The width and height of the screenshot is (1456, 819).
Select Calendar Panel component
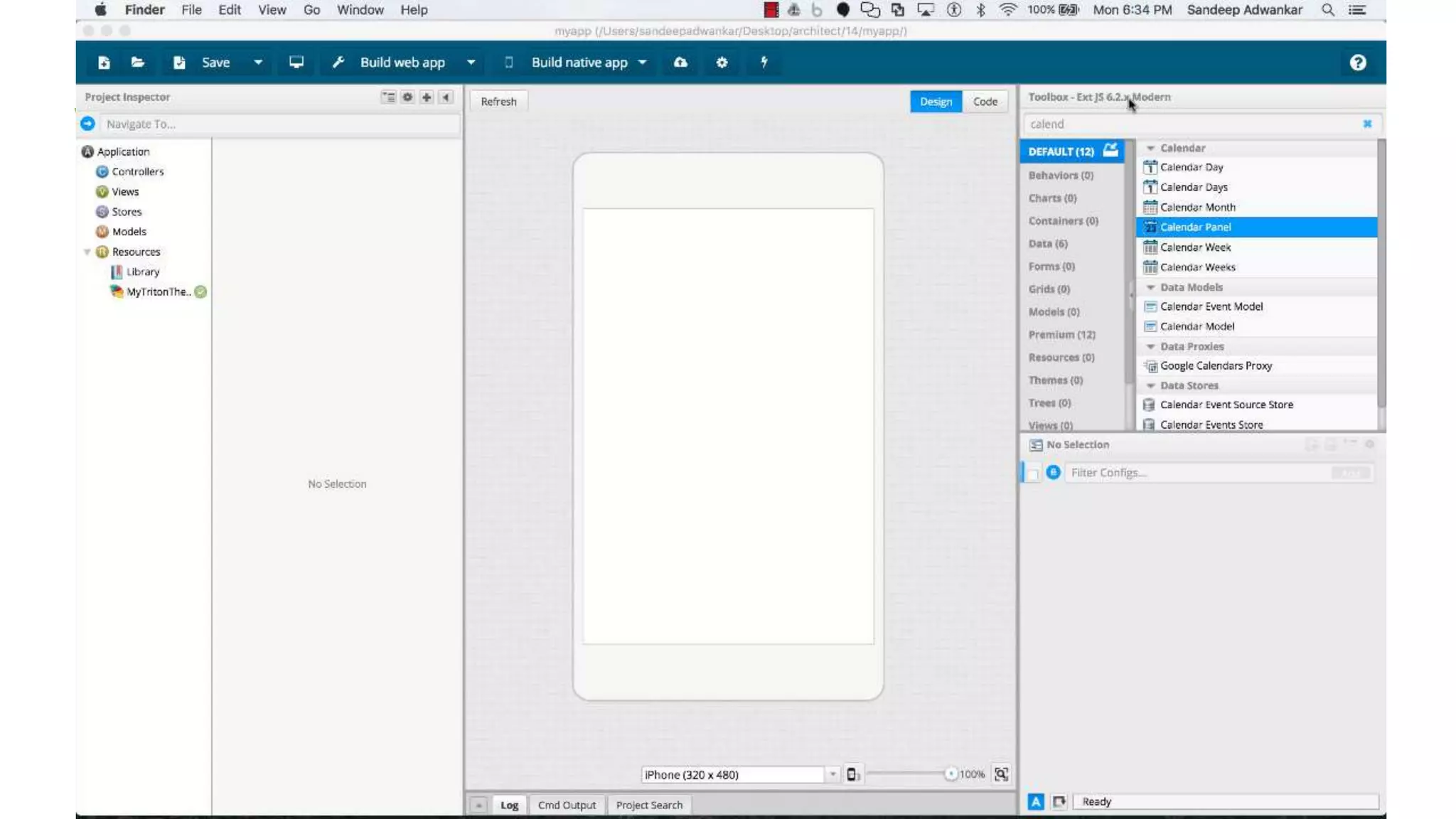pyautogui.click(x=1256, y=227)
